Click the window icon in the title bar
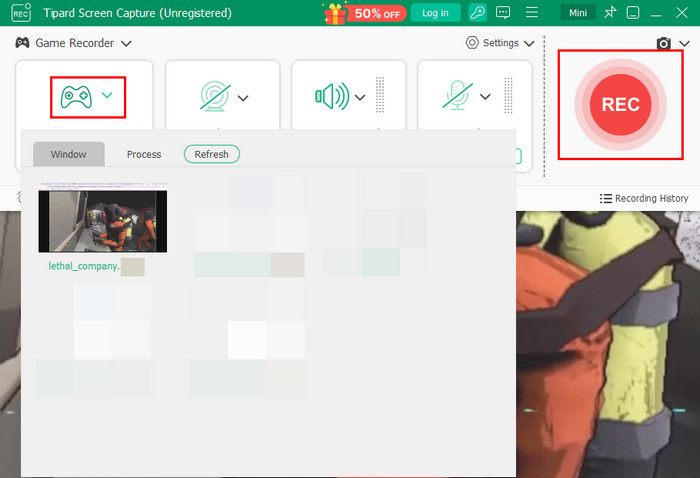Image resolution: width=700 pixels, height=478 pixels. point(633,12)
